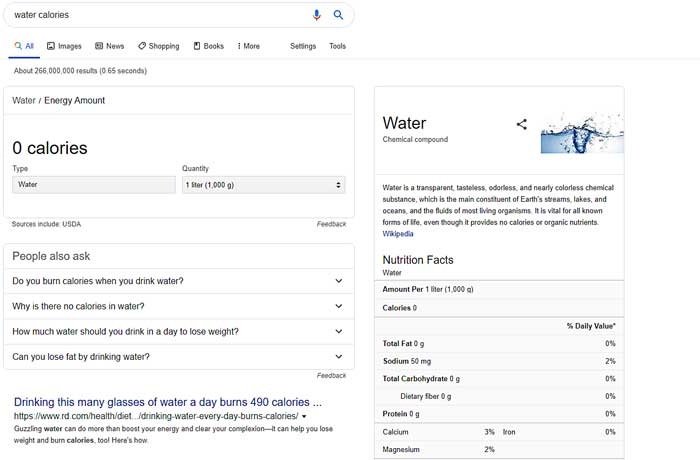This screenshot has height=460, width=700.
Task: Open the Images search tab
Action: click(x=64, y=46)
